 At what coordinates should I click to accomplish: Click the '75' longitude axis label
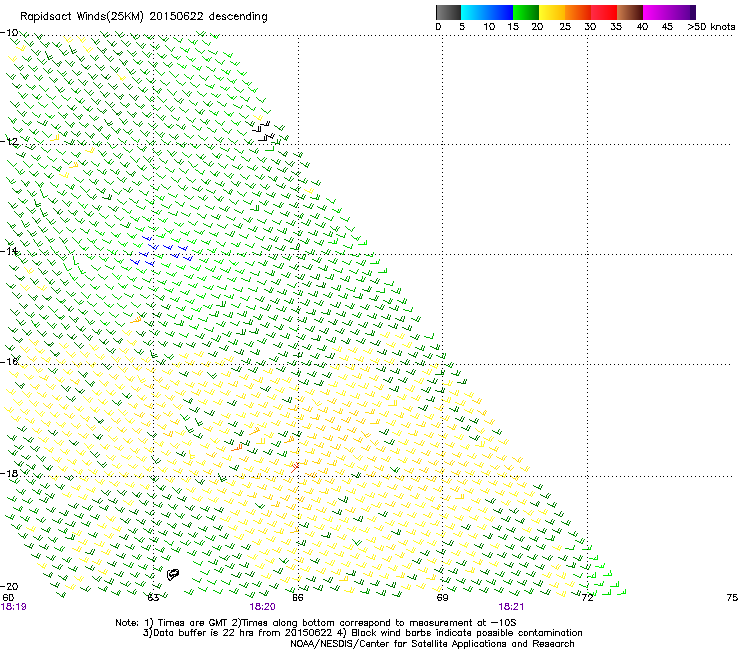732,598
